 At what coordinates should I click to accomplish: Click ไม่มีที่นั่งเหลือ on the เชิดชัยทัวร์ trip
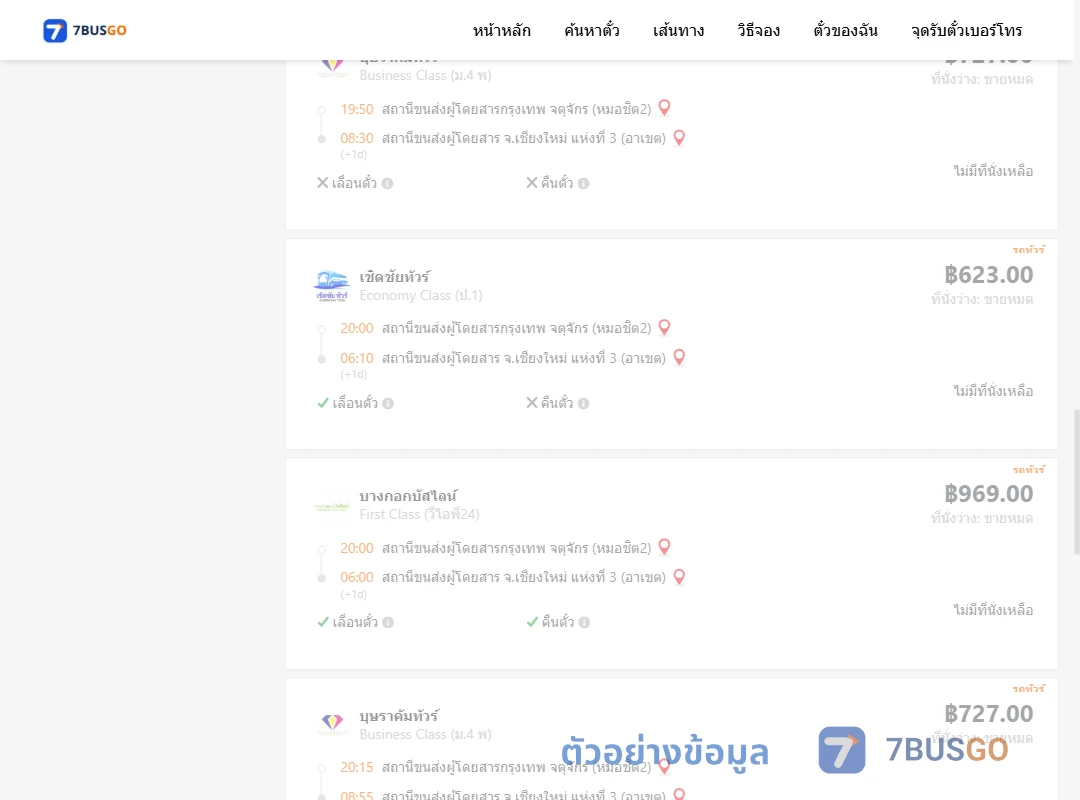(x=993, y=391)
